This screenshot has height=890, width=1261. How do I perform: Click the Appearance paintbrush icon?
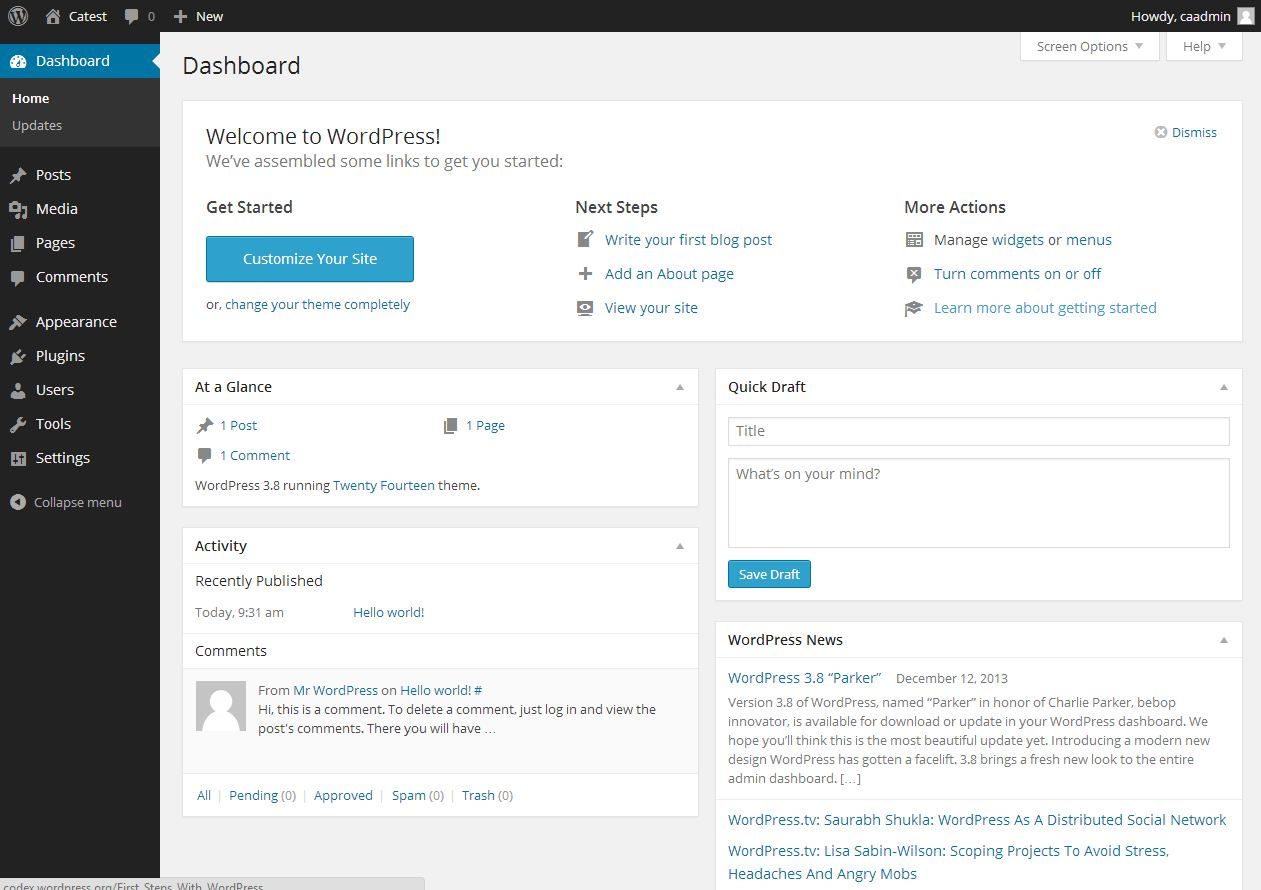(x=18, y=322)
